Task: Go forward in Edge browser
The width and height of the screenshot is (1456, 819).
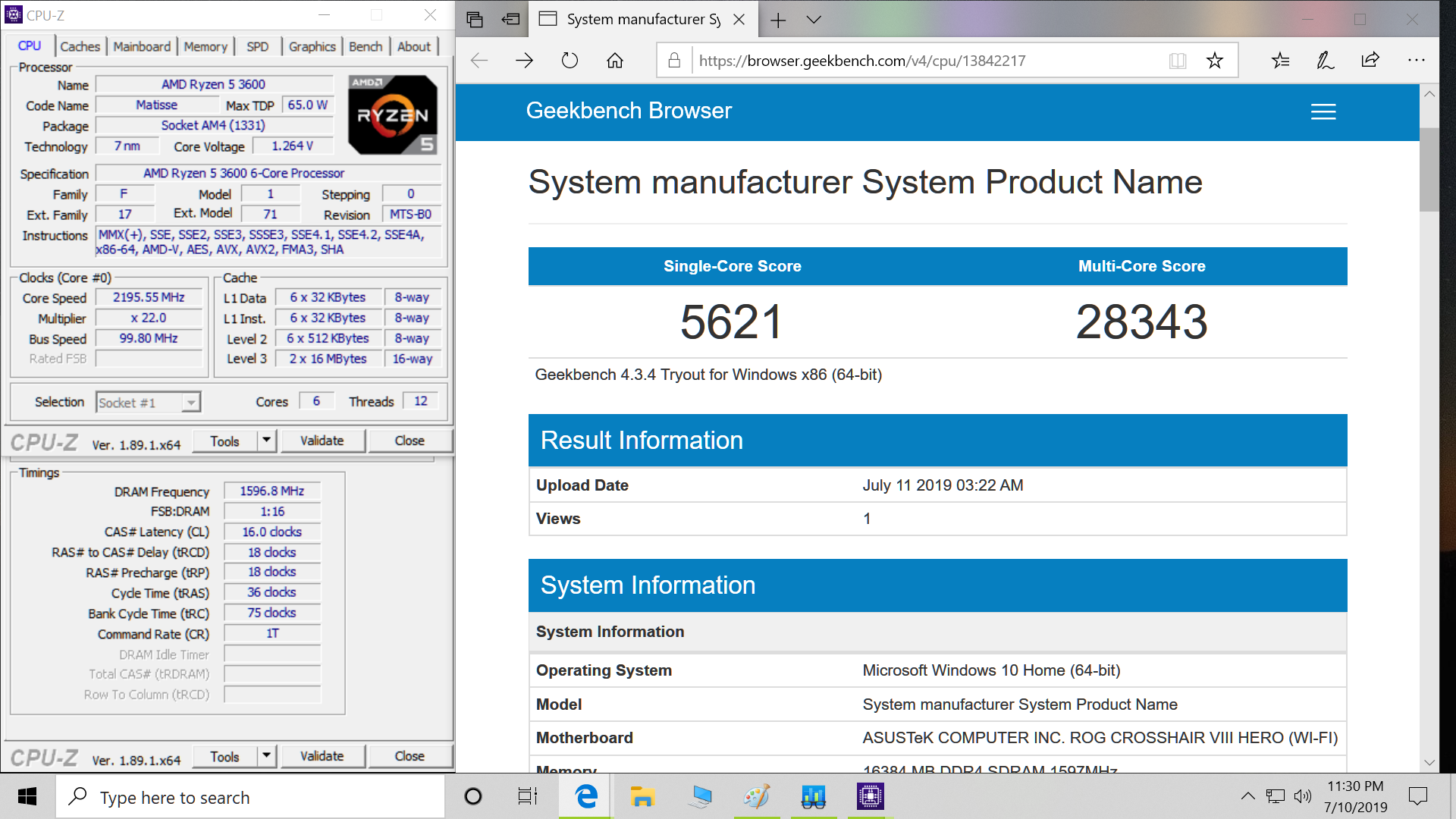Action: [525, 61]
